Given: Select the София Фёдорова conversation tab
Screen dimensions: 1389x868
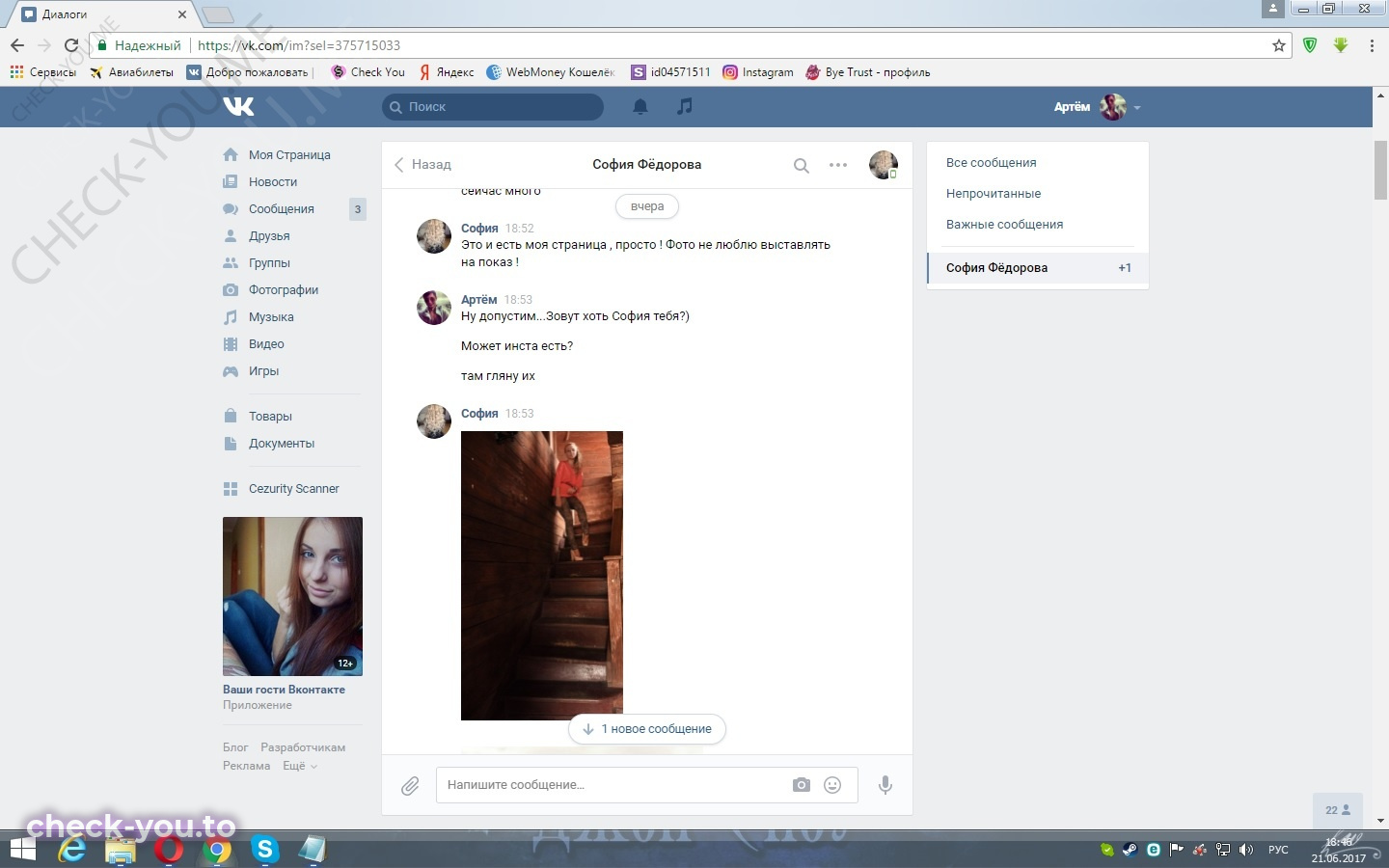Looking at the screenshot, I should (x=1038, y=268).
